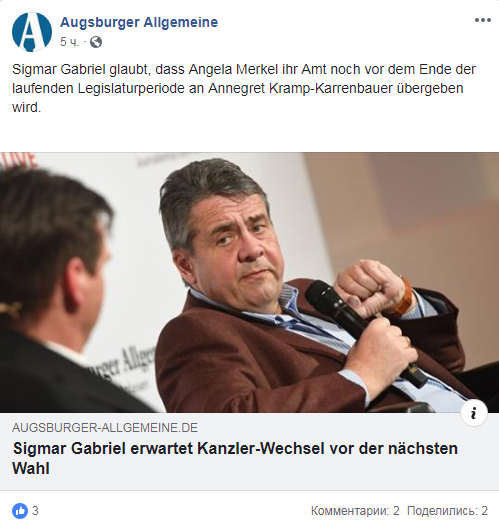
Task: Click the AUGSBURGER-ALLGEMEINE.DE source domain
Action: pyautogui.click(x=105, y=428)
